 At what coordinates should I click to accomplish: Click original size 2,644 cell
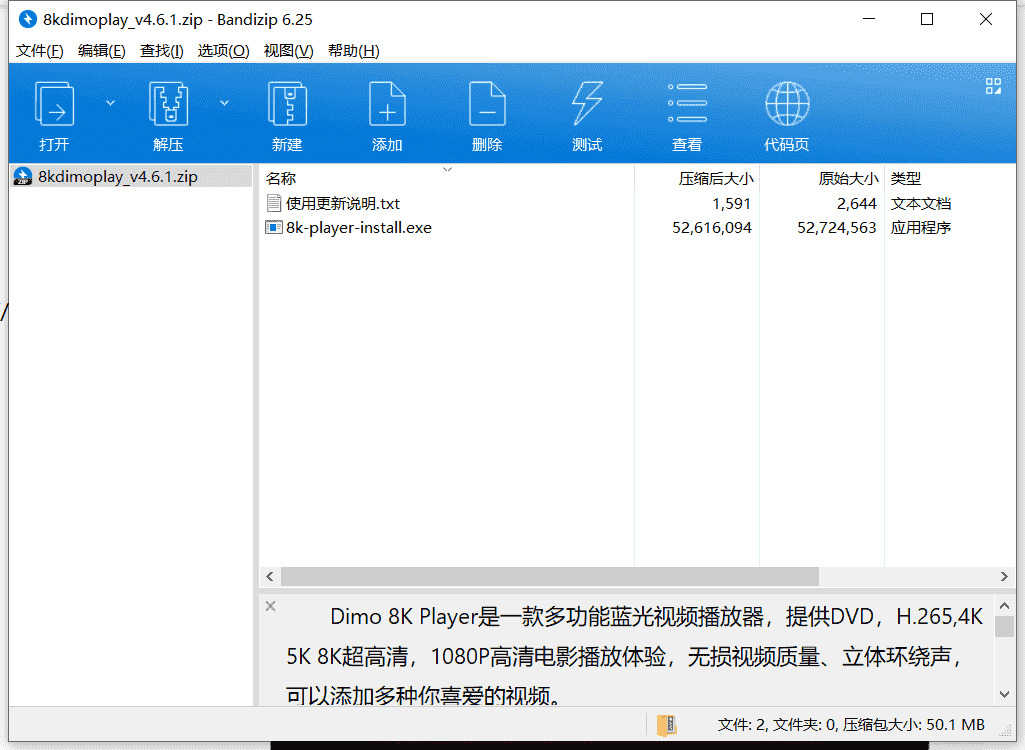pos(856,204)
